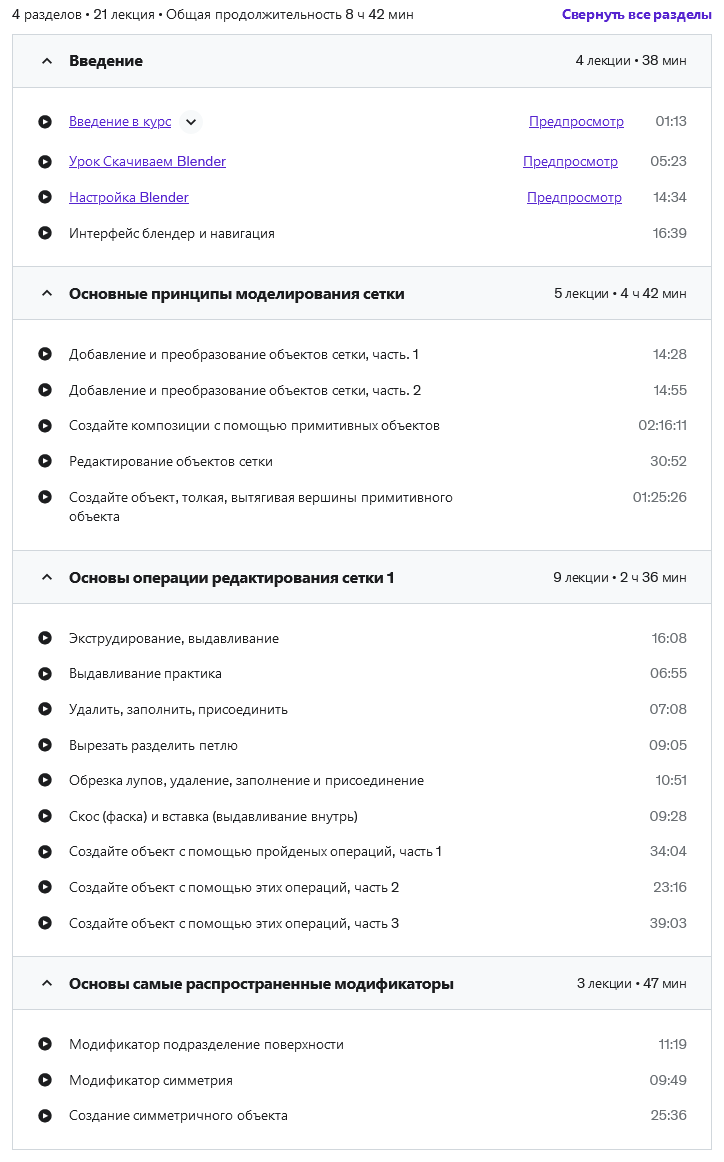Click play icon beside Создание симметричного объекта
724x1162 pixels.
[45, 1116]
